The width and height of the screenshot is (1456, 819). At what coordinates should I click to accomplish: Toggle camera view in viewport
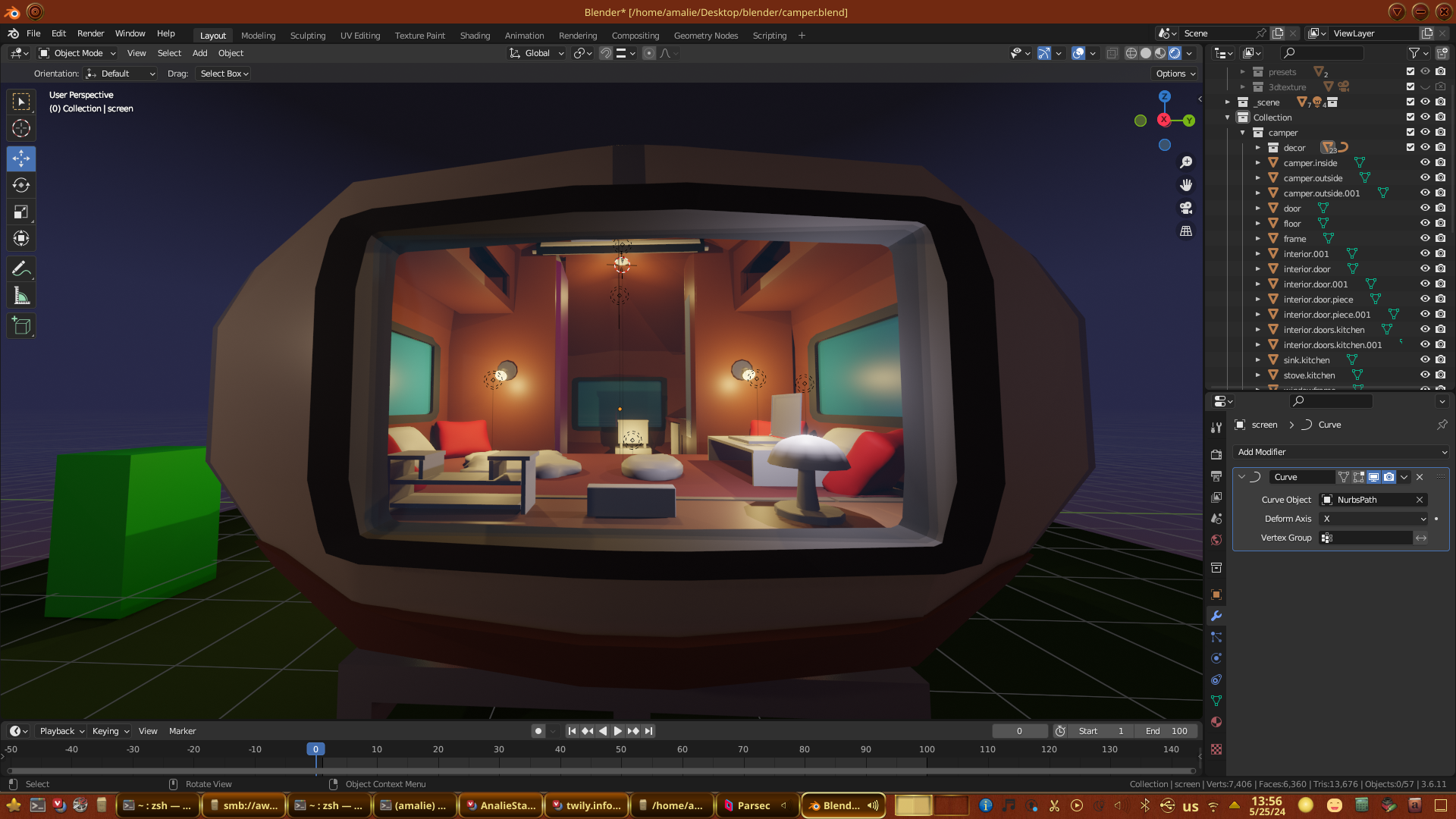click(x=1186, y=208)
